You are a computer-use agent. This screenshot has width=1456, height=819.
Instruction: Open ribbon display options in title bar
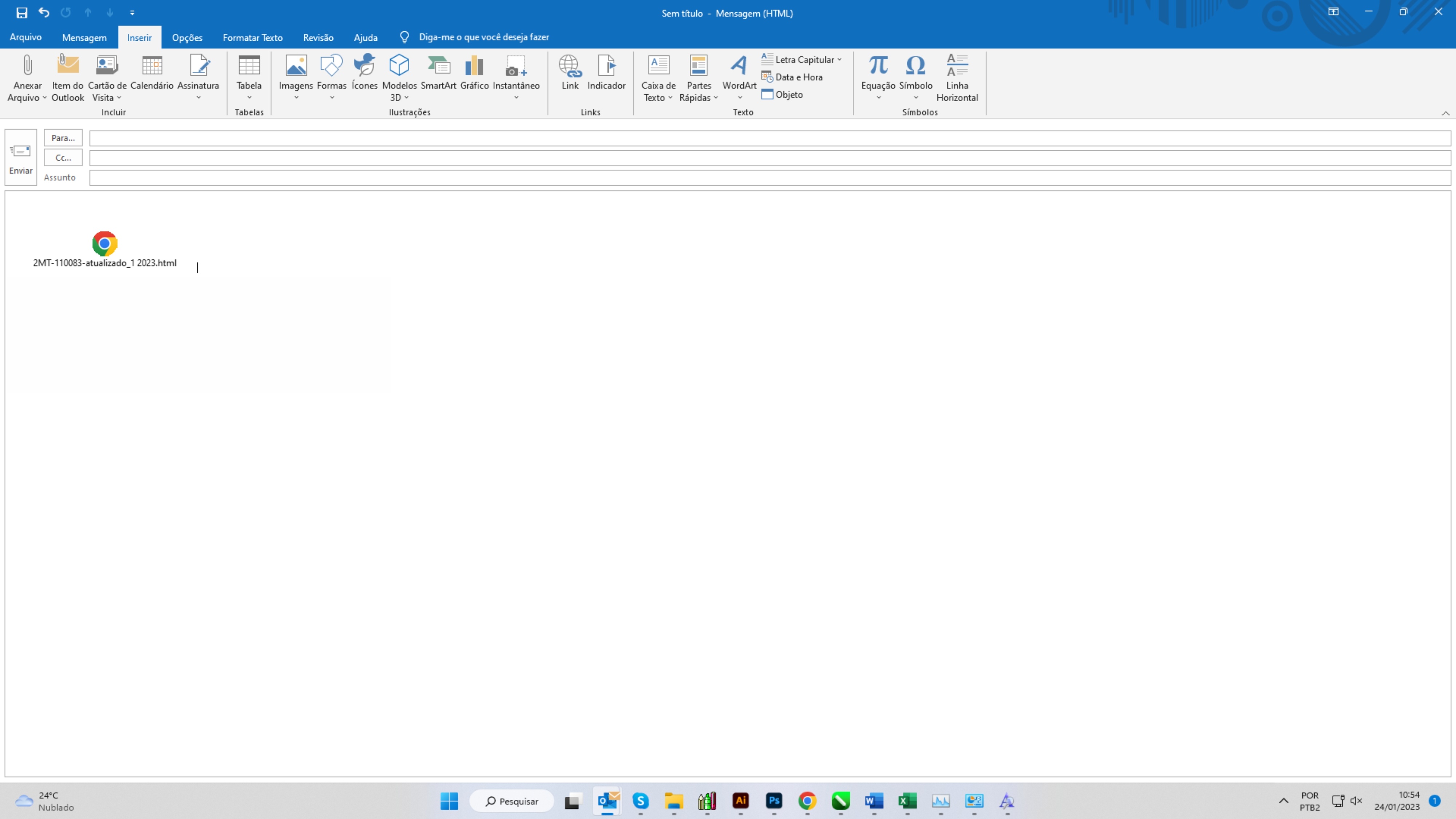coord(1333,12)
